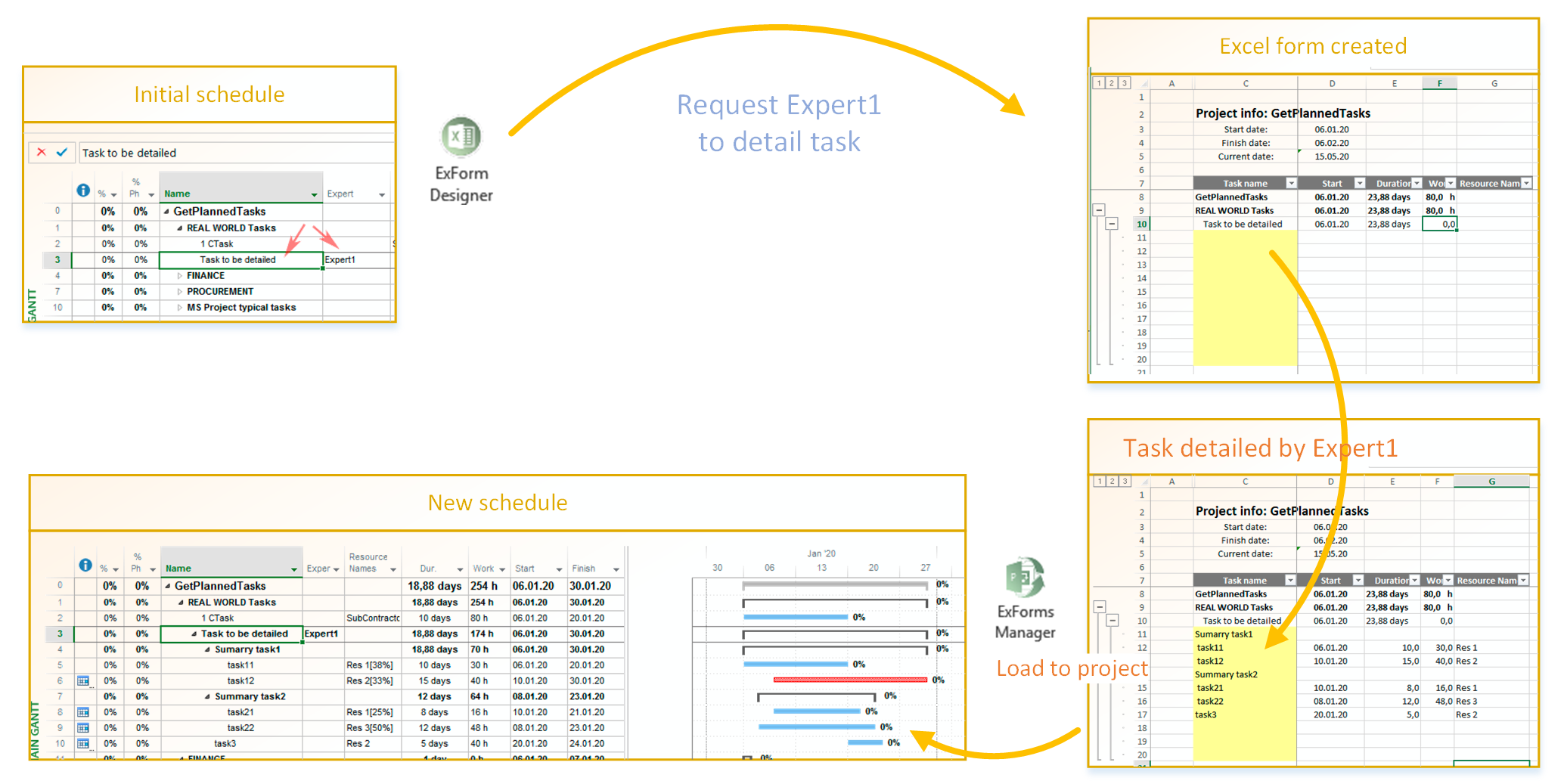
Task: Select Expert1 cell in Initial schedule
Action: pos(358,260)
